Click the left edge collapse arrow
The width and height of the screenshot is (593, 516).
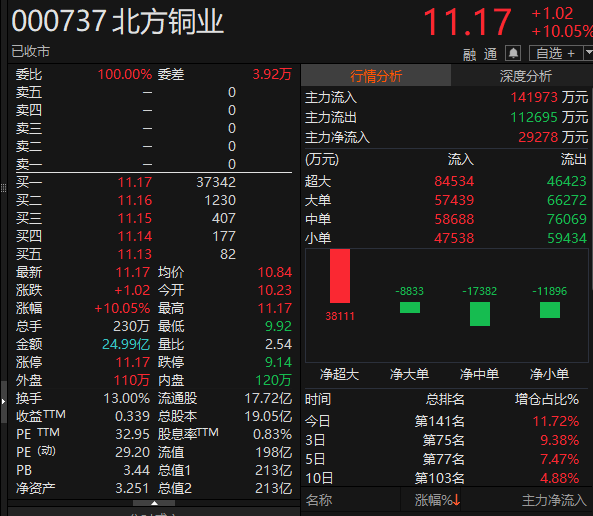click(x=3, y=401)
